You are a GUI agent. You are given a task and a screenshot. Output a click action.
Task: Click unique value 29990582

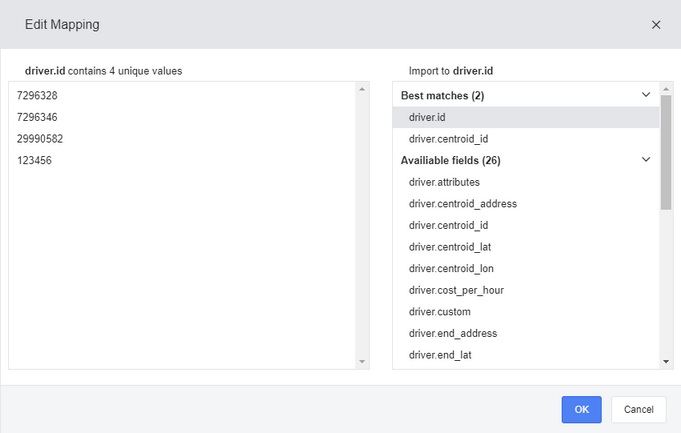[x=40, y=139]
